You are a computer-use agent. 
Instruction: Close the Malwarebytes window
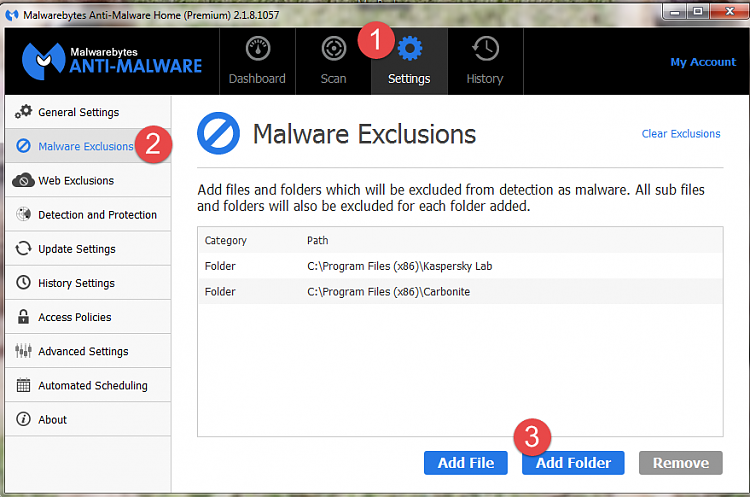pyautogui.click(x=729, y=11)
